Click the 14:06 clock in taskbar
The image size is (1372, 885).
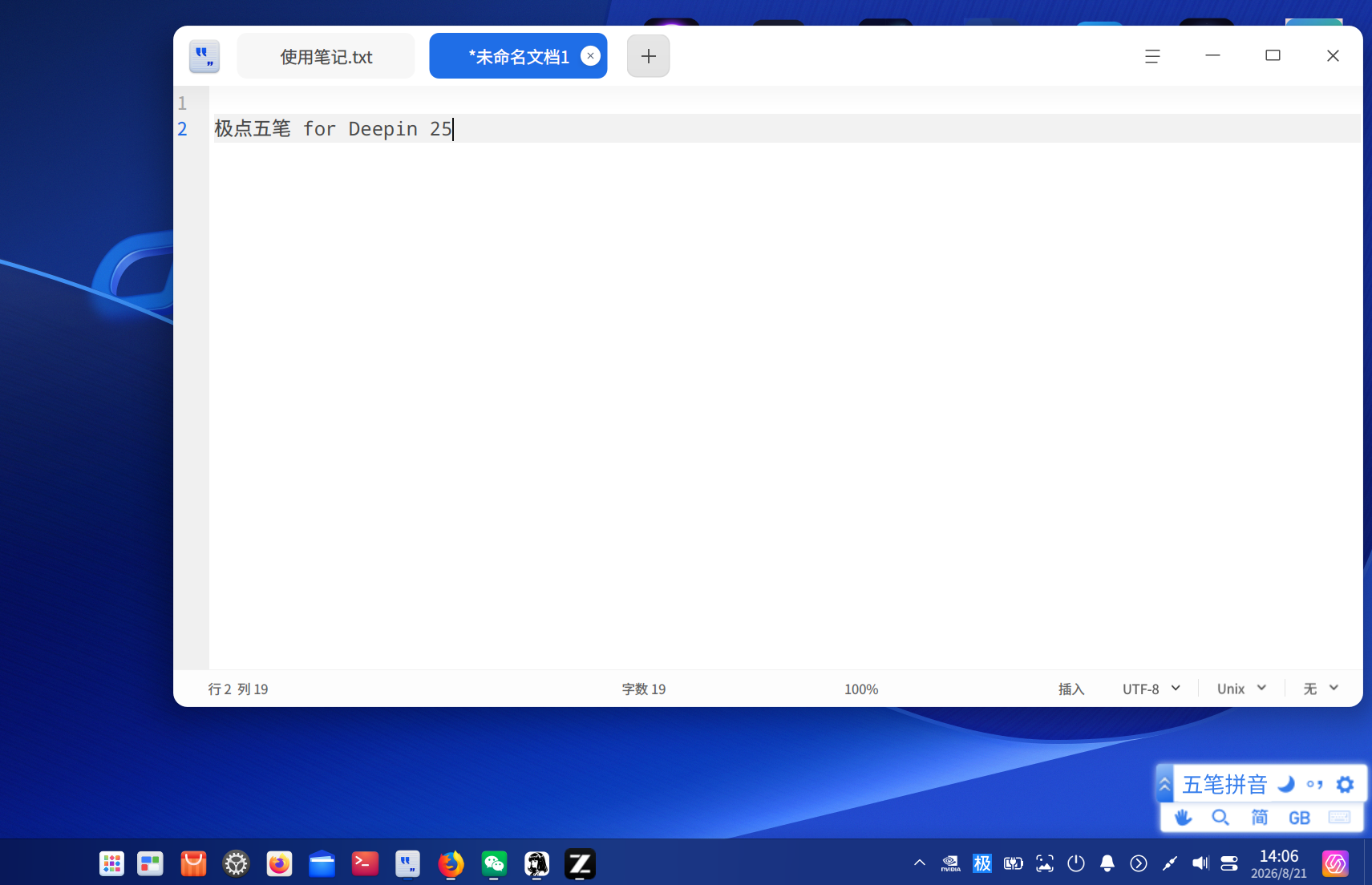tap(1279, 856)
